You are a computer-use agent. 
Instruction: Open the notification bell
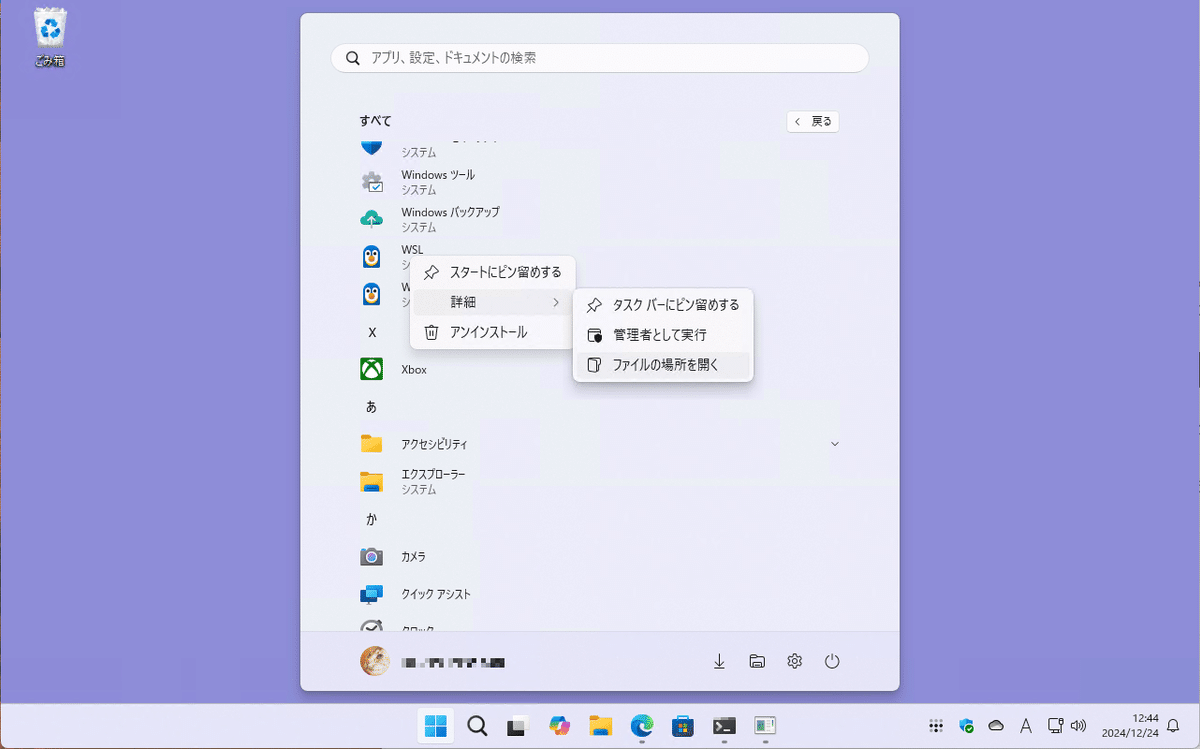pos(1173,726)
